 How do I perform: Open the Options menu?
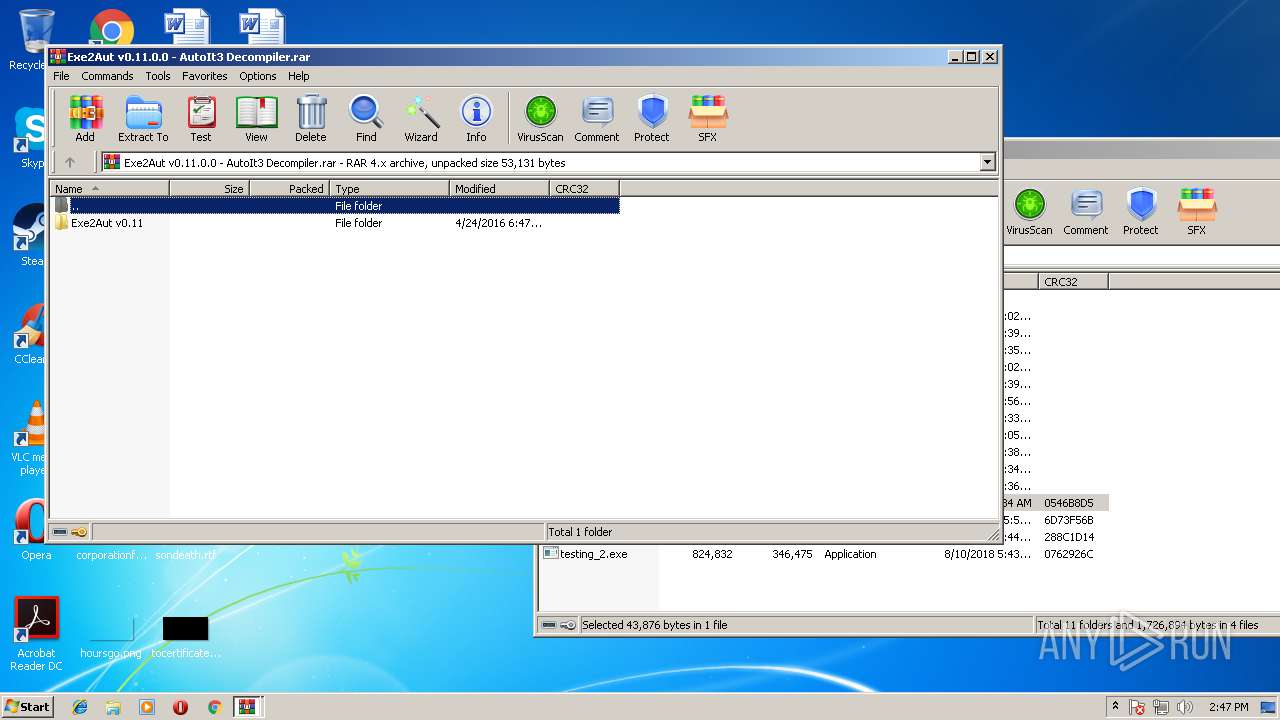coord(257,76)
